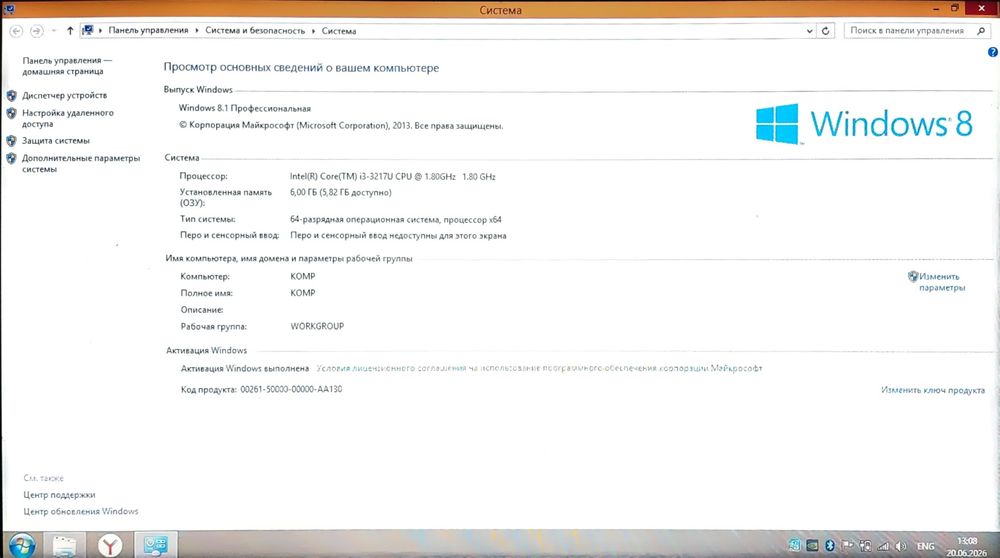Open the power plug tray icon
The image size is (1000, 558).
pyautogui.click(x=865, y=546)
